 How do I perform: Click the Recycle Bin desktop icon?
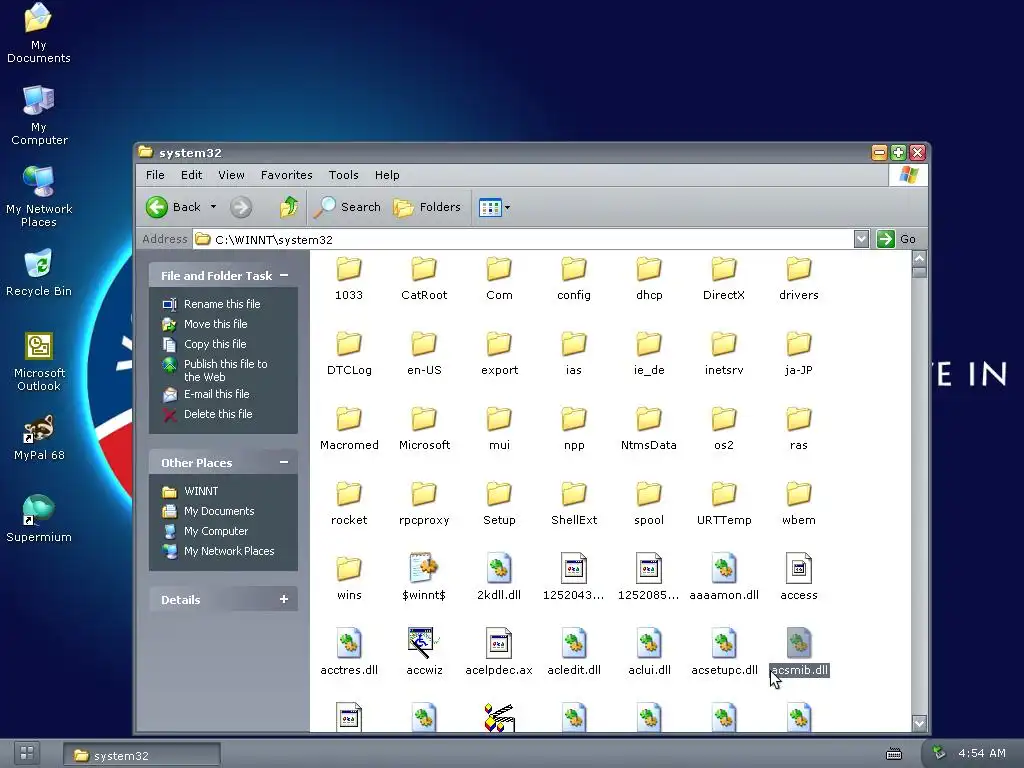pyautogui.click(x=39, y=273)
